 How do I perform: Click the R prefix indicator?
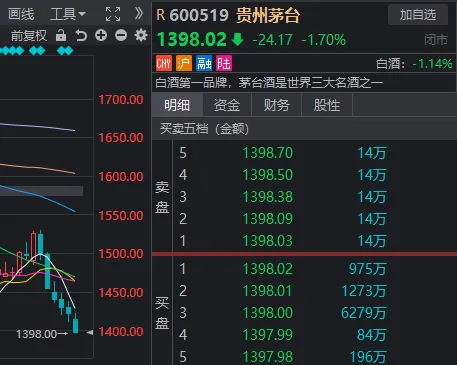point(161,15)
